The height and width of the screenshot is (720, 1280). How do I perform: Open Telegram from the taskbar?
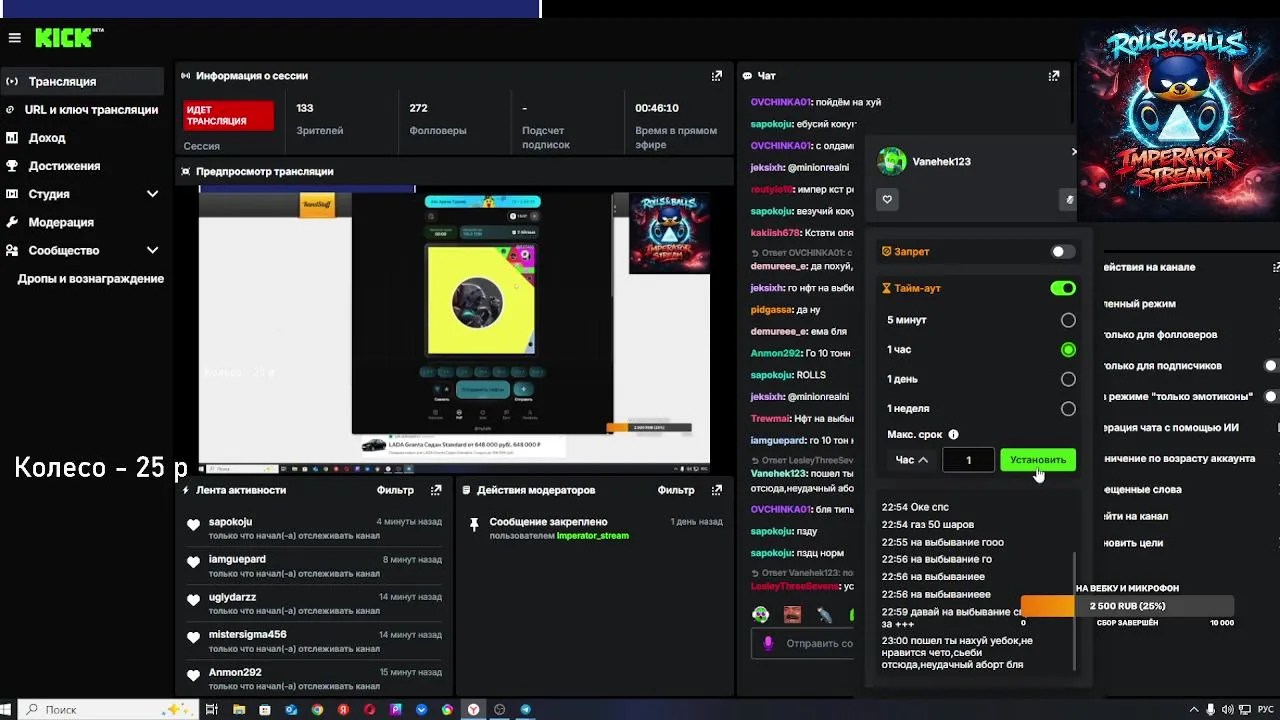(526, 710)
